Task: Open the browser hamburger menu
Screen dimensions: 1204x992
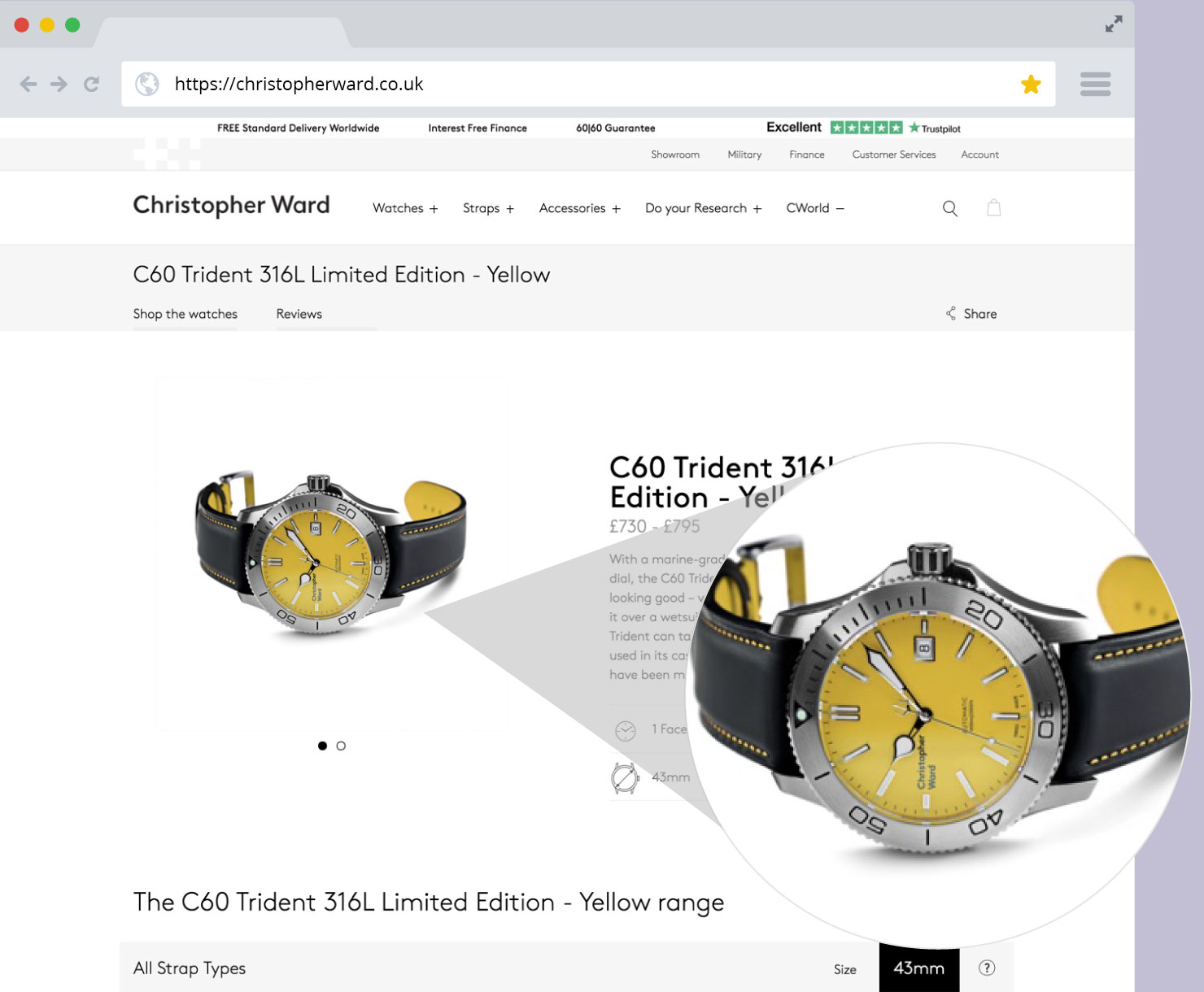Action: (1095, 84)
